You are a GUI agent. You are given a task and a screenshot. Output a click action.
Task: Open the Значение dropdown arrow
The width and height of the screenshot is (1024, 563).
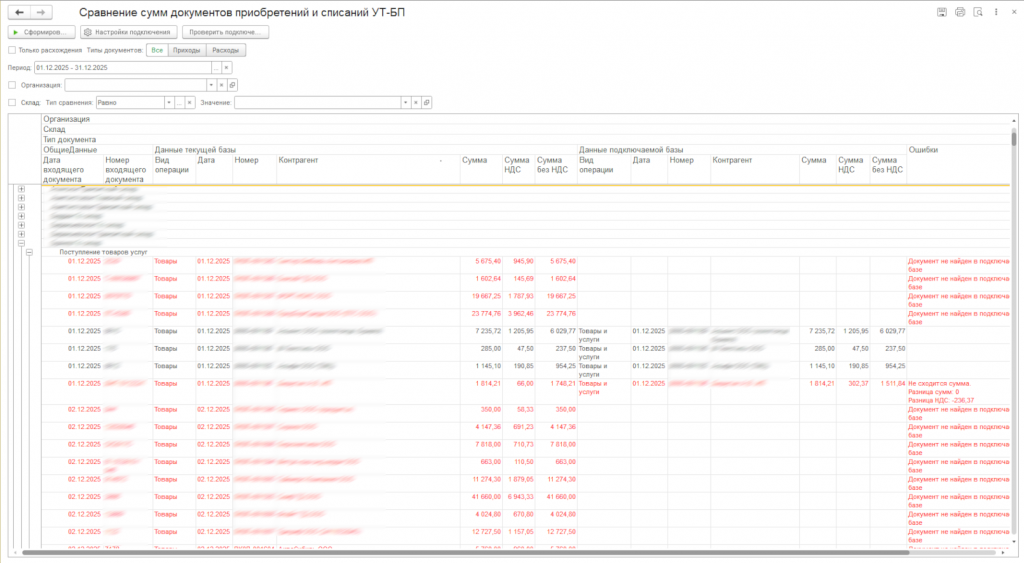(405, 103)
